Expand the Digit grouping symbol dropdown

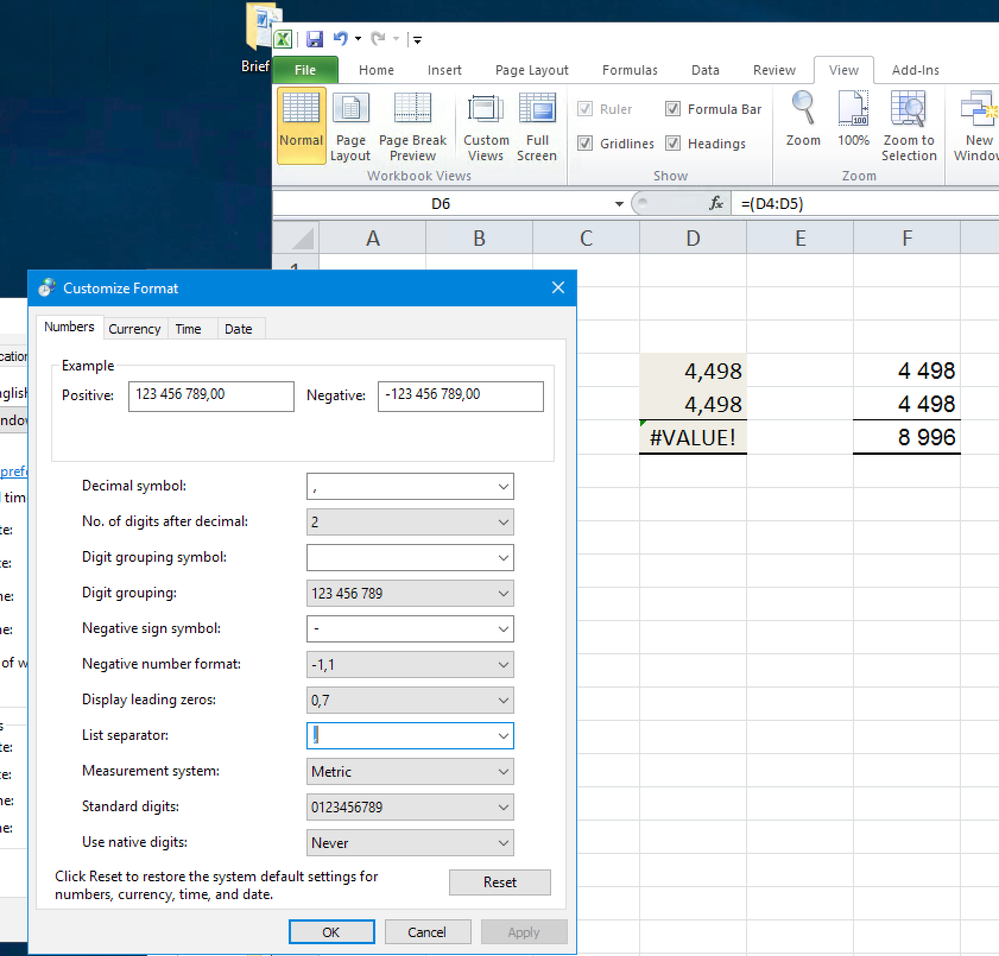click(503, 558)
